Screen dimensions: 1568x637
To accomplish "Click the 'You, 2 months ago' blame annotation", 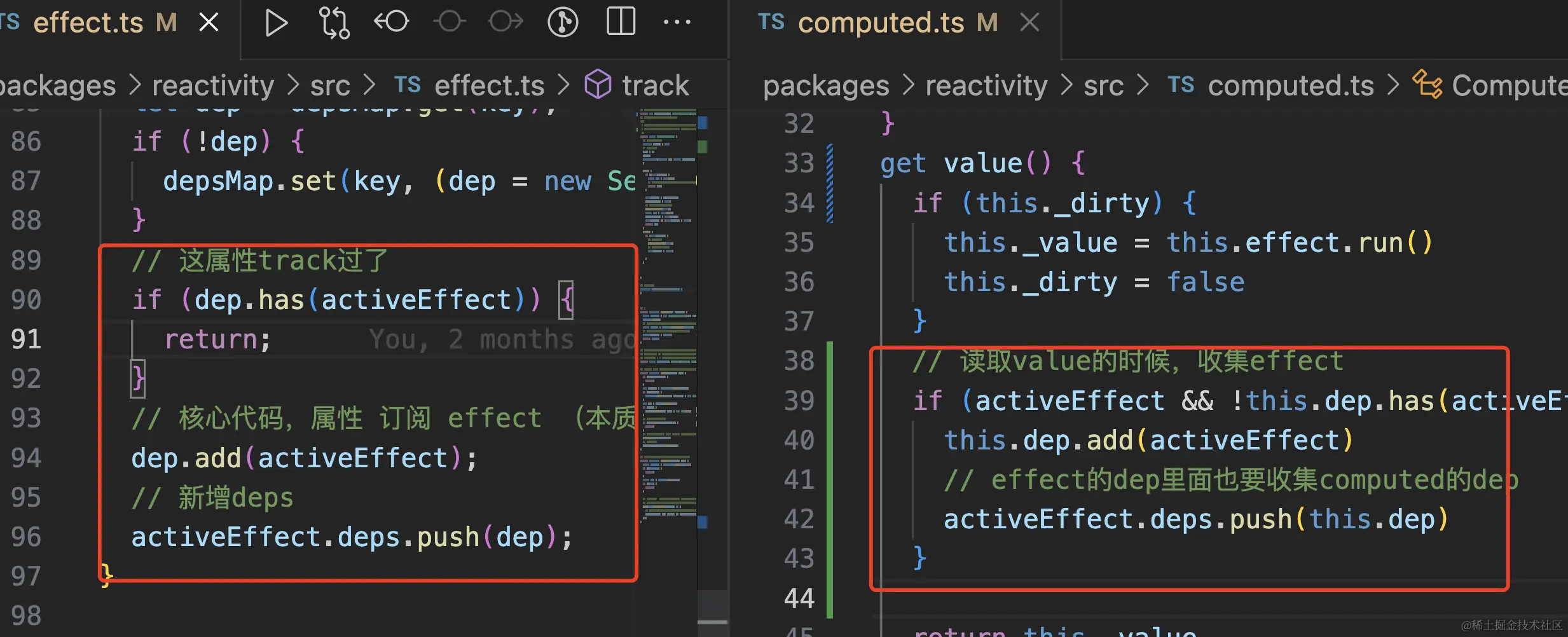I will click(502, 339).
